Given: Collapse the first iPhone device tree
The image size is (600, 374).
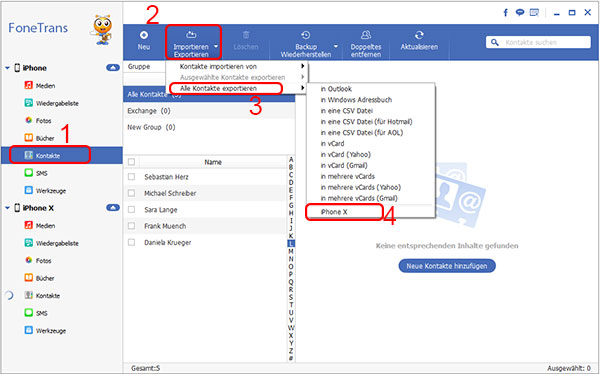Looking at the screenshot, I should point(7,68).
